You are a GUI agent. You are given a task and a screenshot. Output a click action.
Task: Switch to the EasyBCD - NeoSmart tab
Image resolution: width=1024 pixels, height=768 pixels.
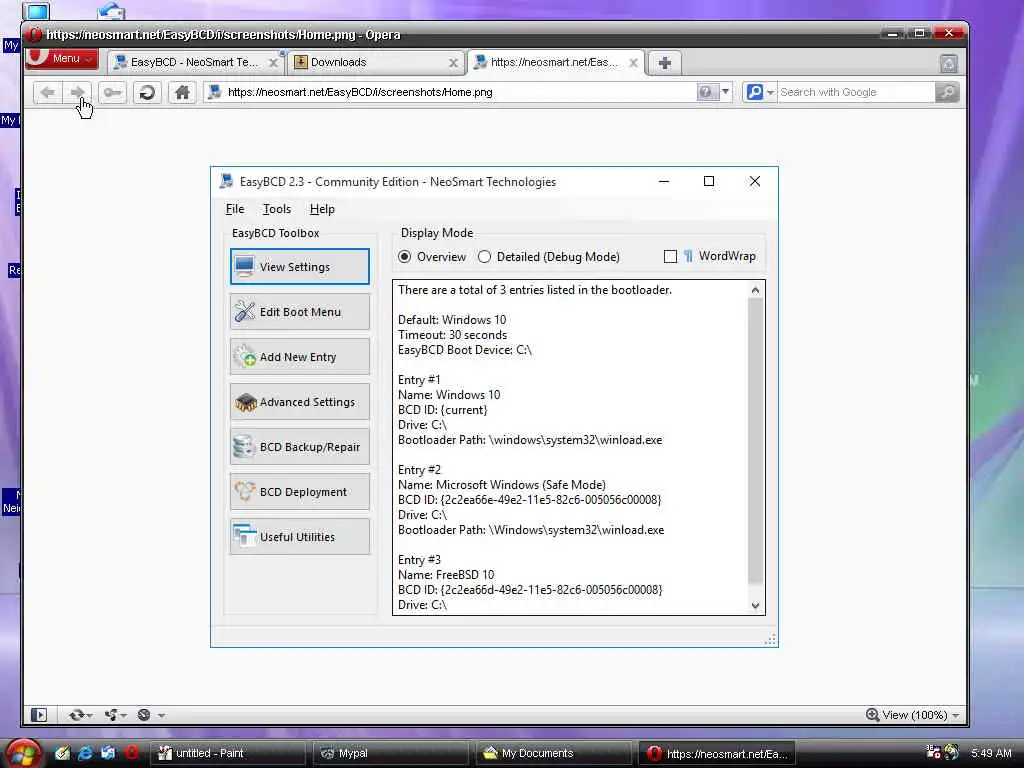194,62
